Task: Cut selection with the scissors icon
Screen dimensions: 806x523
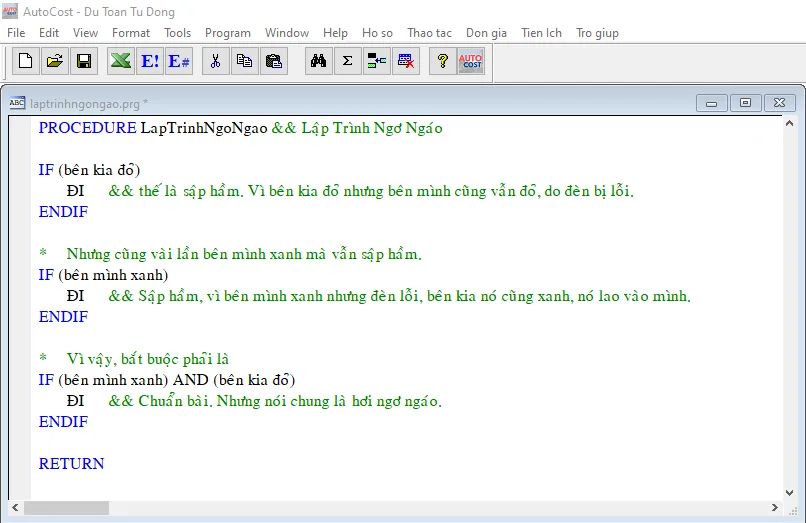Action: (x=215, y=62)
